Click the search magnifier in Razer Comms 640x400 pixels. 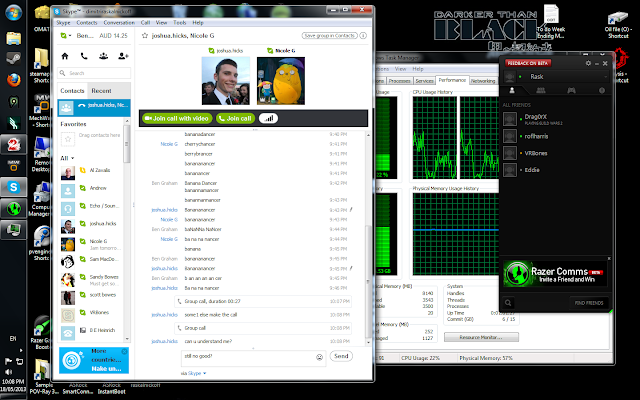[x=508, y=303]
